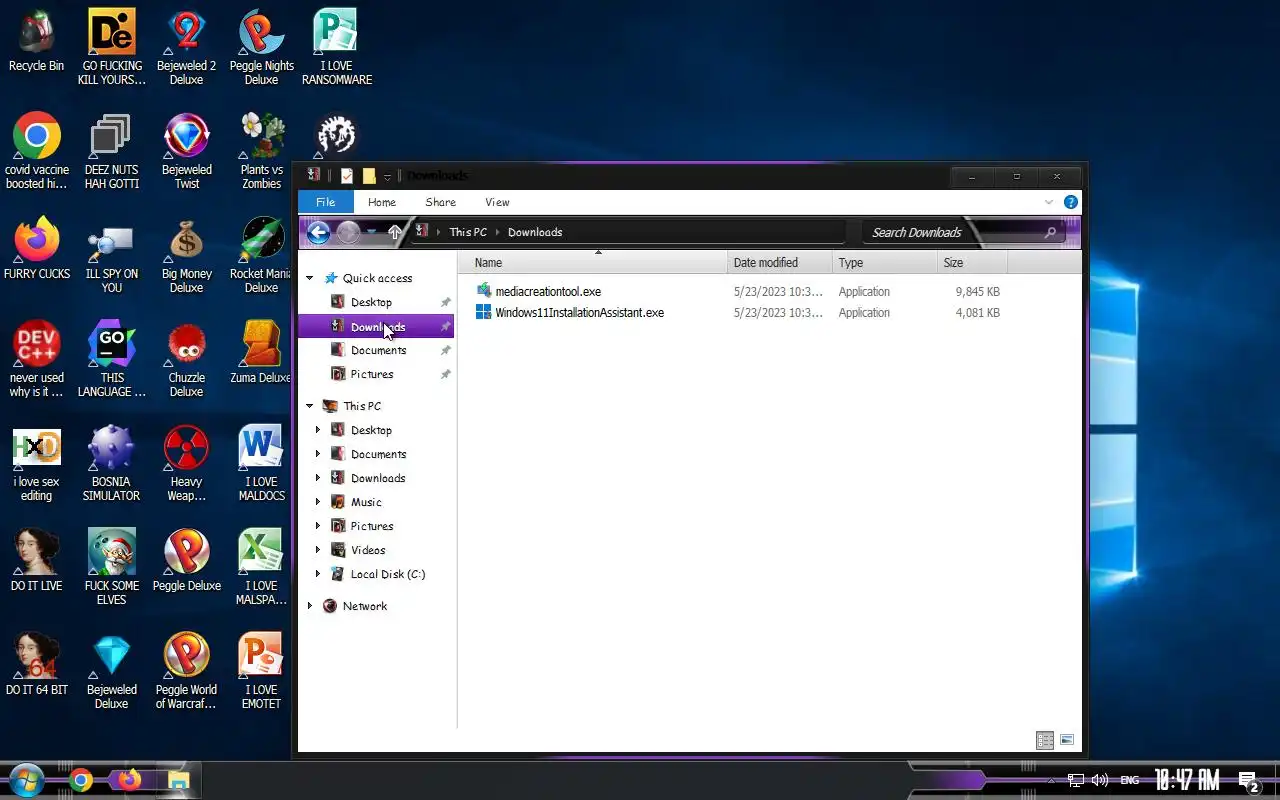The height and width of the screenshot is (800, 1280).
Task: Open the View ribbon tab
Action: 497,202
